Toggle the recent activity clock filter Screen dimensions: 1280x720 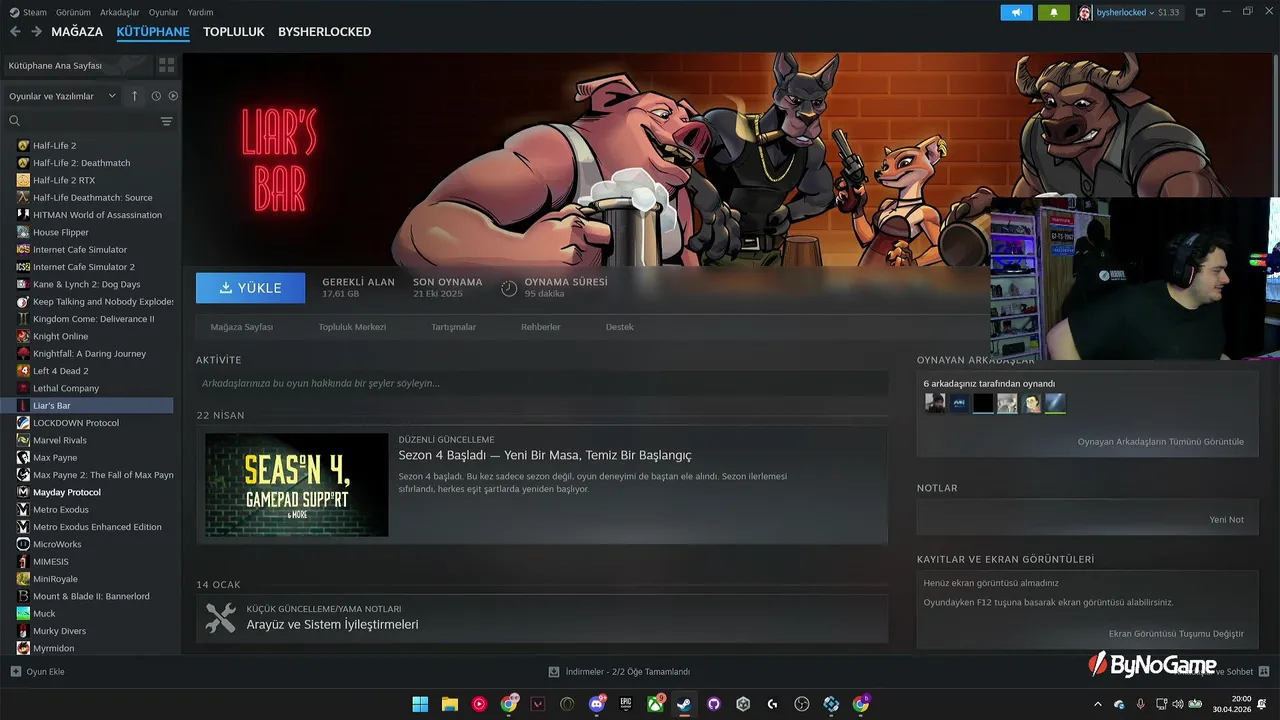pos(156,96)
